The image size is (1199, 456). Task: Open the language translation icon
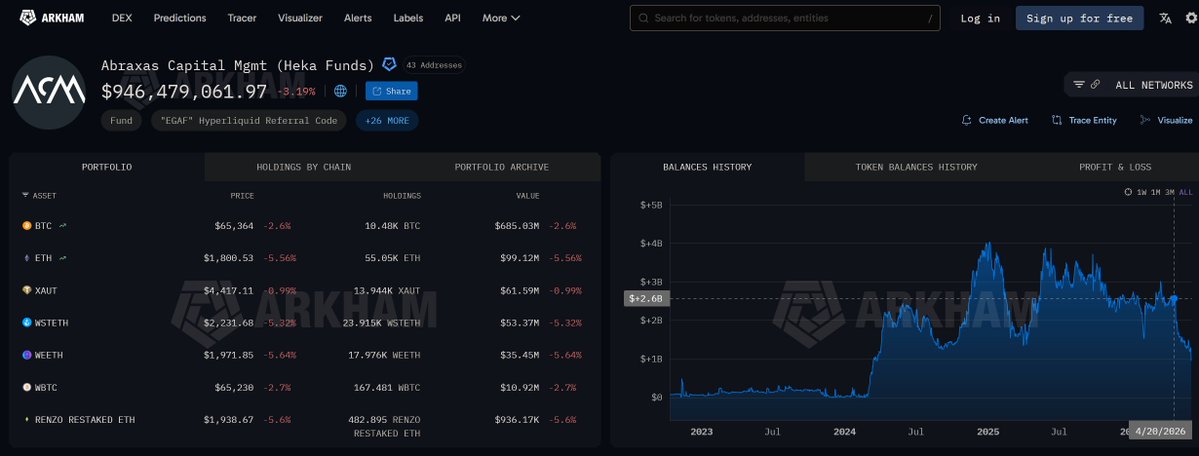[1165, 18]
